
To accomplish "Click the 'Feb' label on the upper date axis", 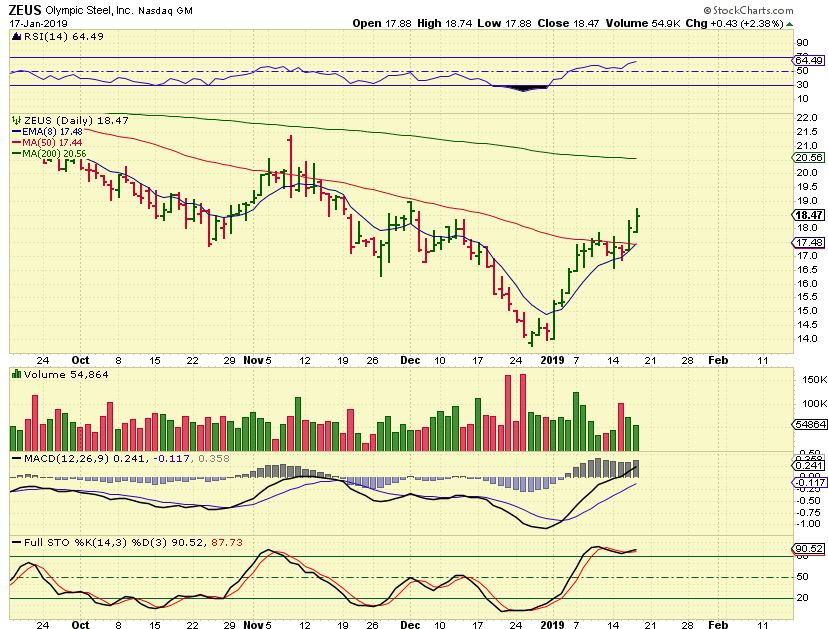I will point(718,360).
